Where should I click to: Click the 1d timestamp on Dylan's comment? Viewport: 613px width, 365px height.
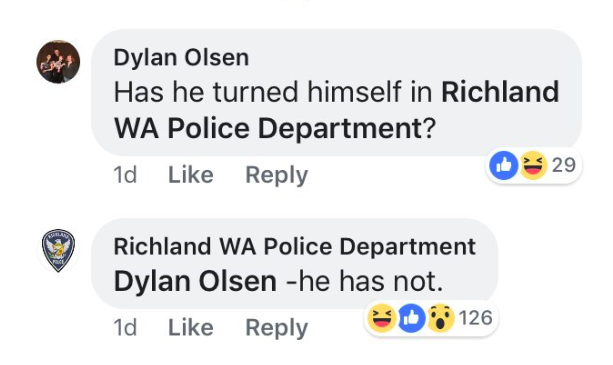pos(125,175)
